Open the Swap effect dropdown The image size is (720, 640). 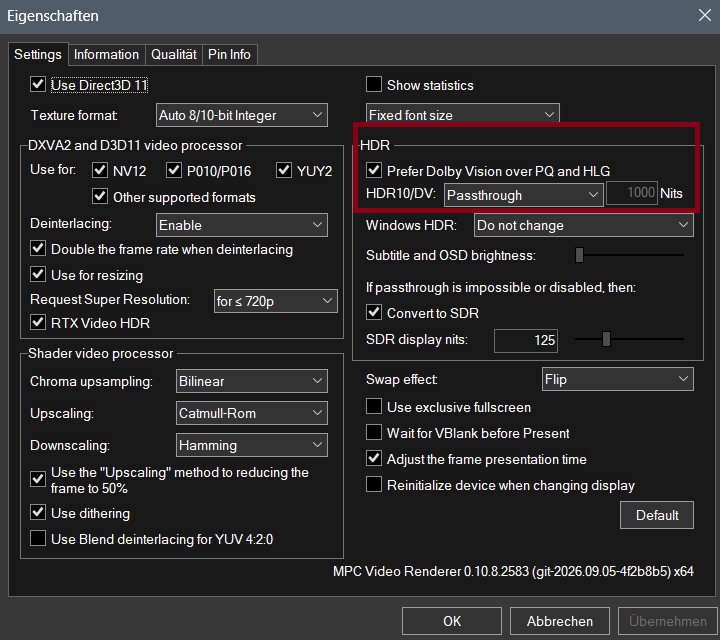pos(618,379)
